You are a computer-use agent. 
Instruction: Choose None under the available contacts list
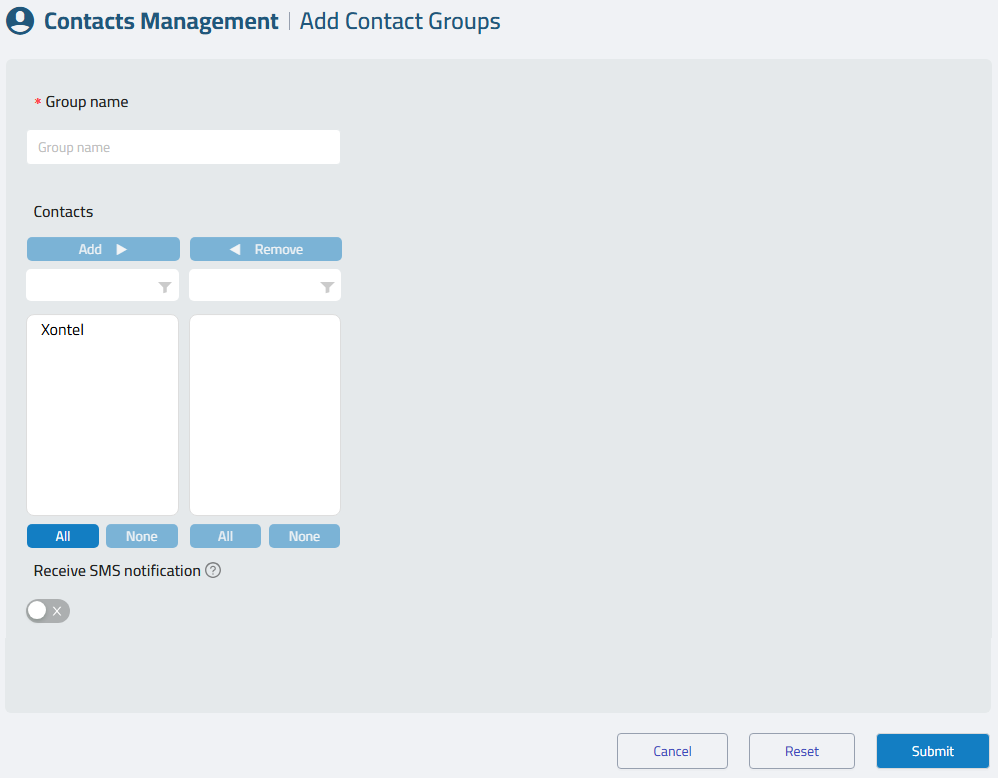pyautogui.click(x=142, y=536)
